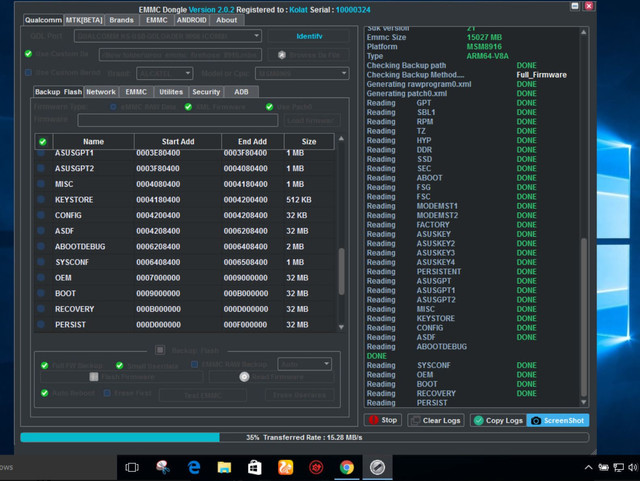Viewport: 640px width, 481px height.
Task: Show hidden system tray icons
Action: click(x=588, y=468)
